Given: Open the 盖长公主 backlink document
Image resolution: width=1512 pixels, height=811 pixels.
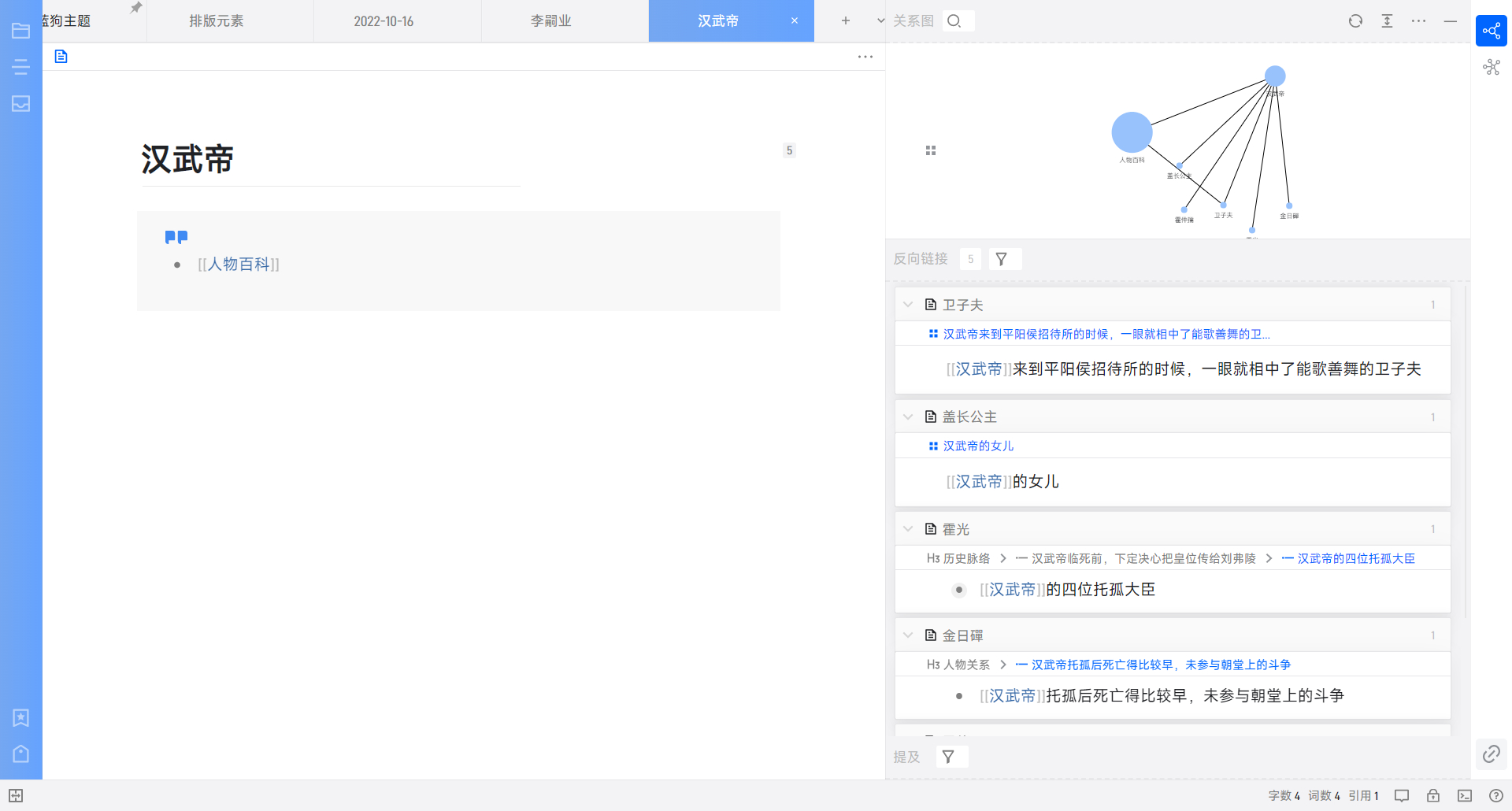Looking at the screenshot, I should (x=969, y=417).
